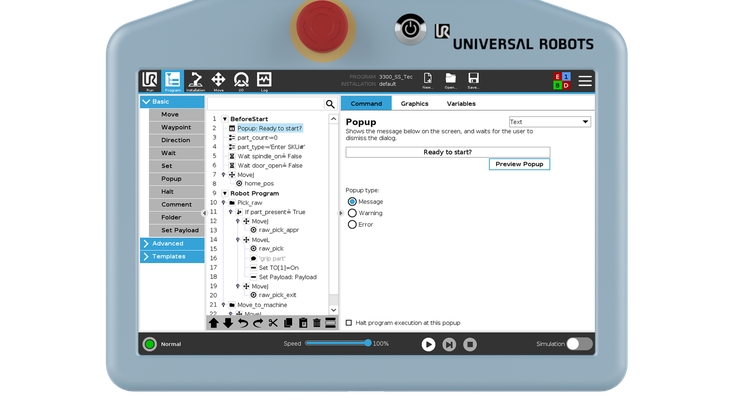Toggle the Simulation switch
Image resolution: width=735 pixels, height=413 pixels.
[579, 344]
